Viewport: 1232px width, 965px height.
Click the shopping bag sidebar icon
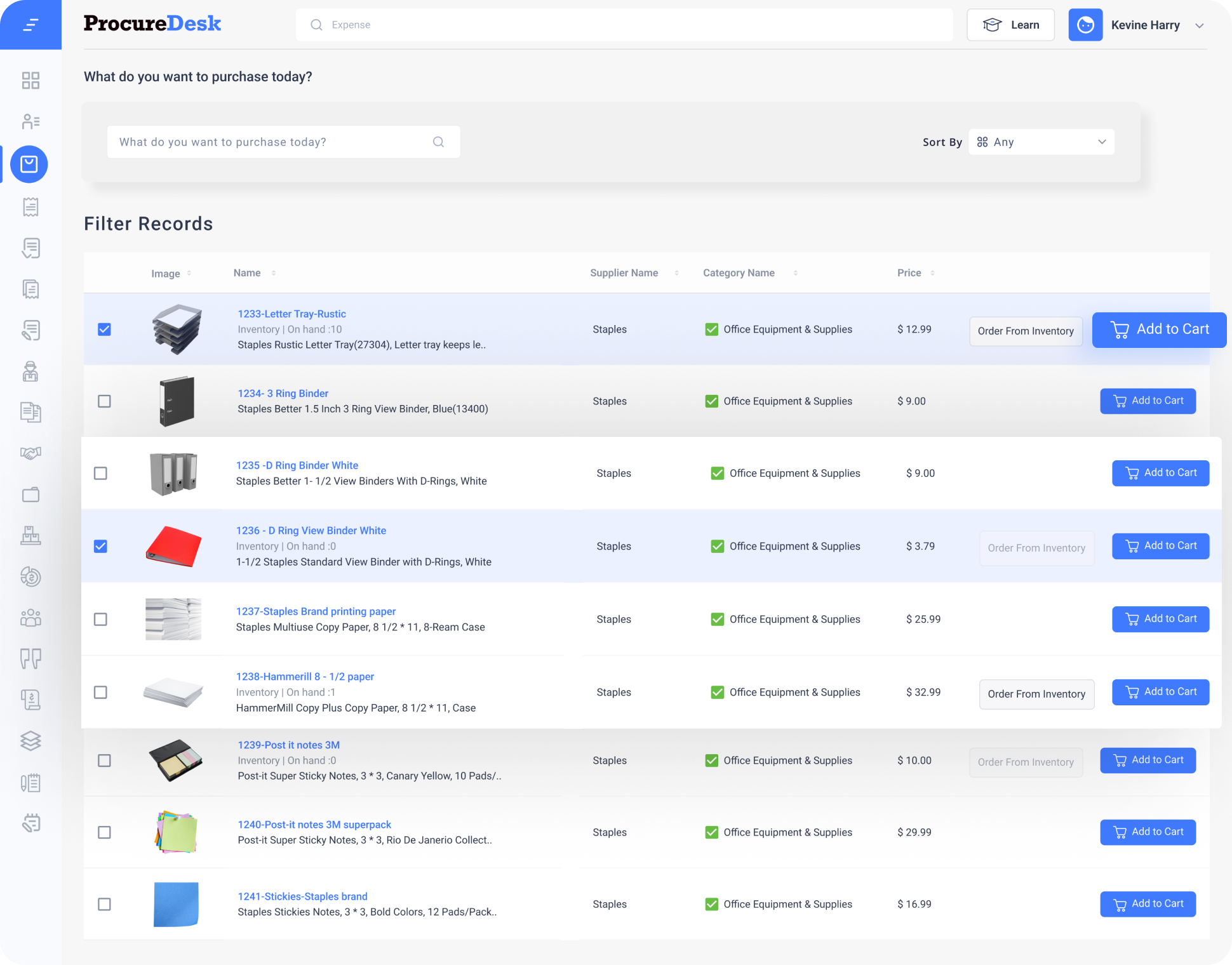(29, 164)
